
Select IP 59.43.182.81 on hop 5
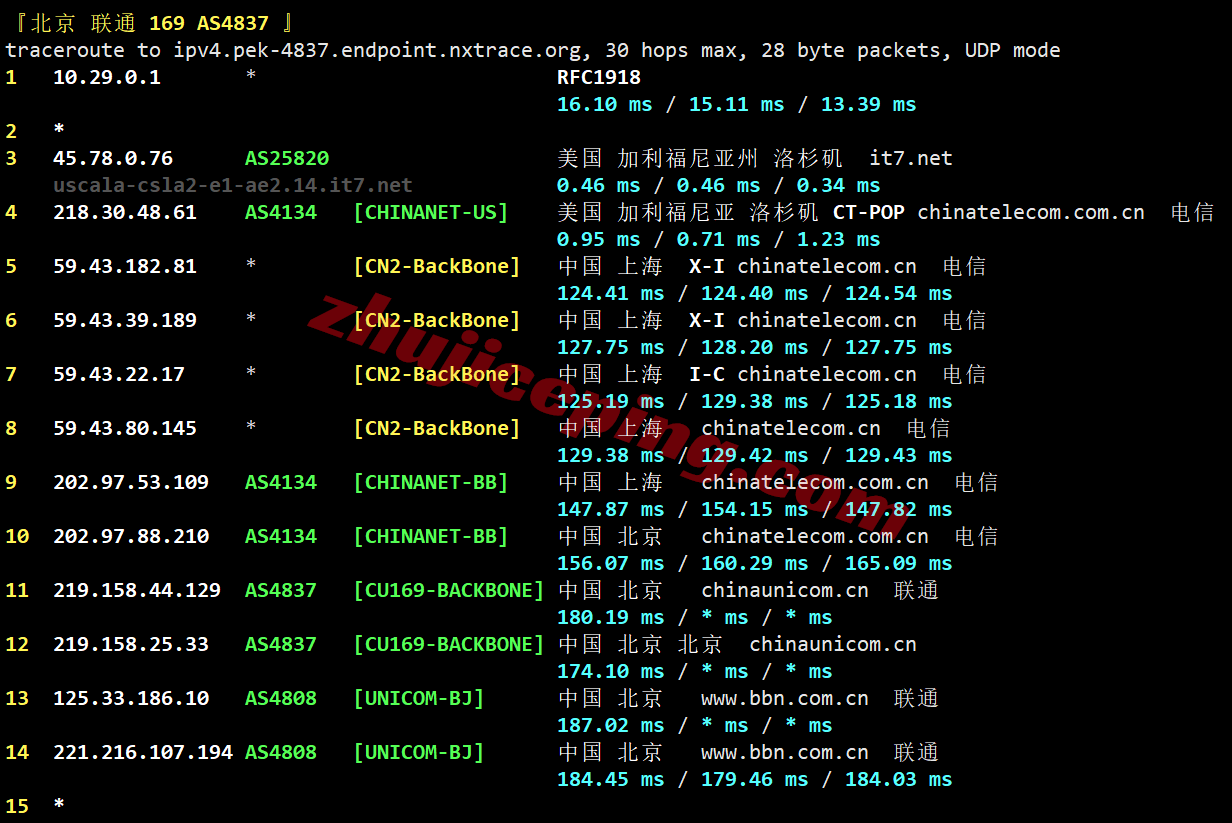click(x=125, y=266)
